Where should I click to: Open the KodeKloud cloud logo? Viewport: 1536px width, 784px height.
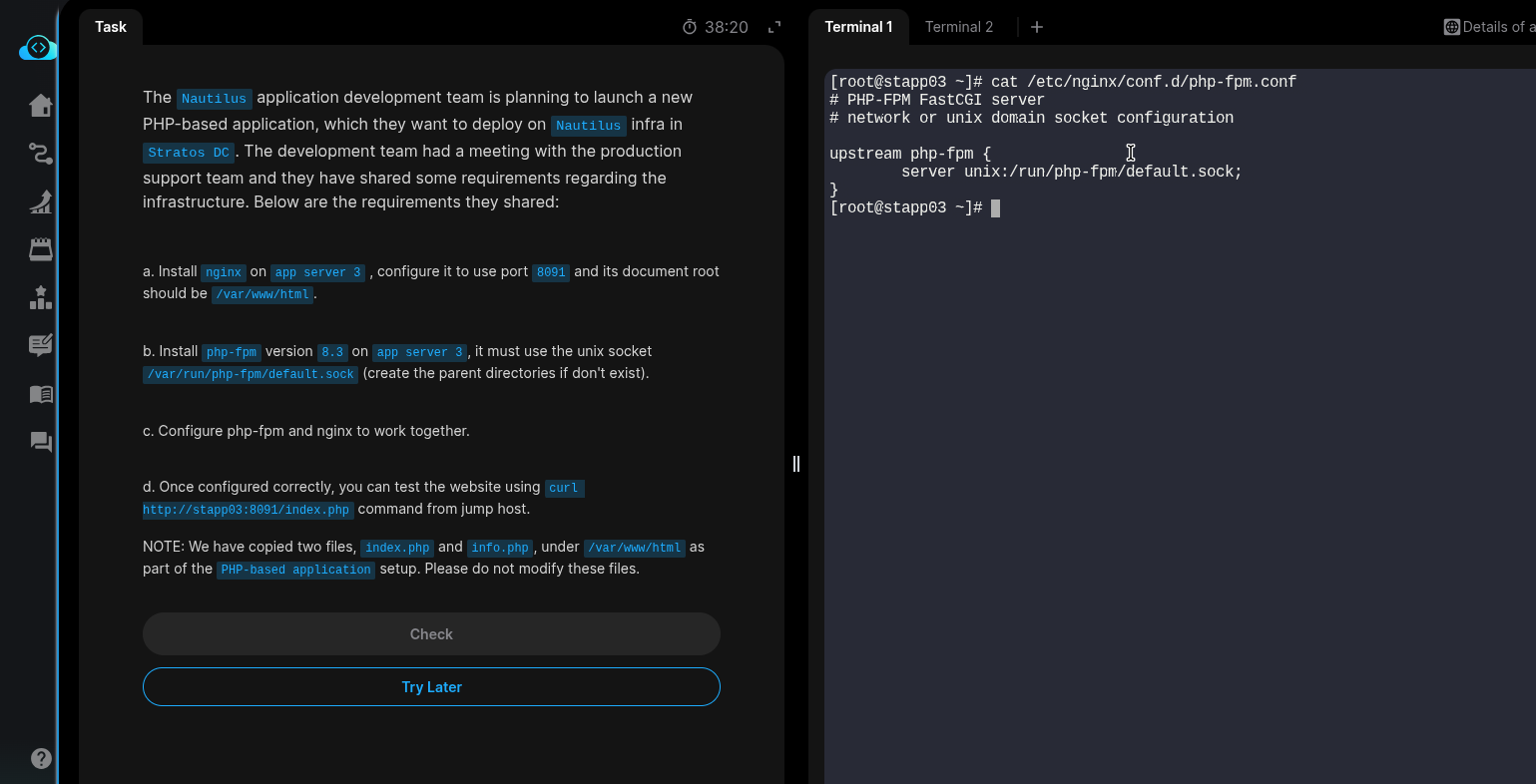(38, 48)
